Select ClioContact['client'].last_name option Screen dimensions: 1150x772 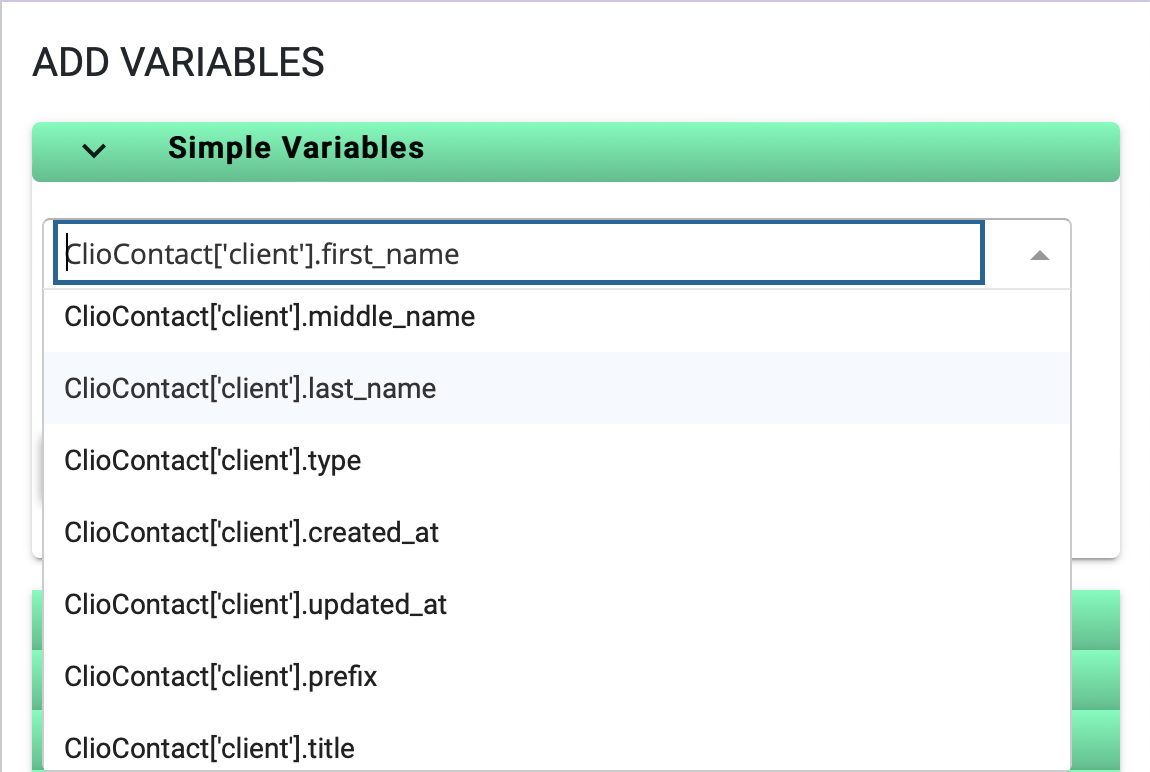(x=557, y=389)
